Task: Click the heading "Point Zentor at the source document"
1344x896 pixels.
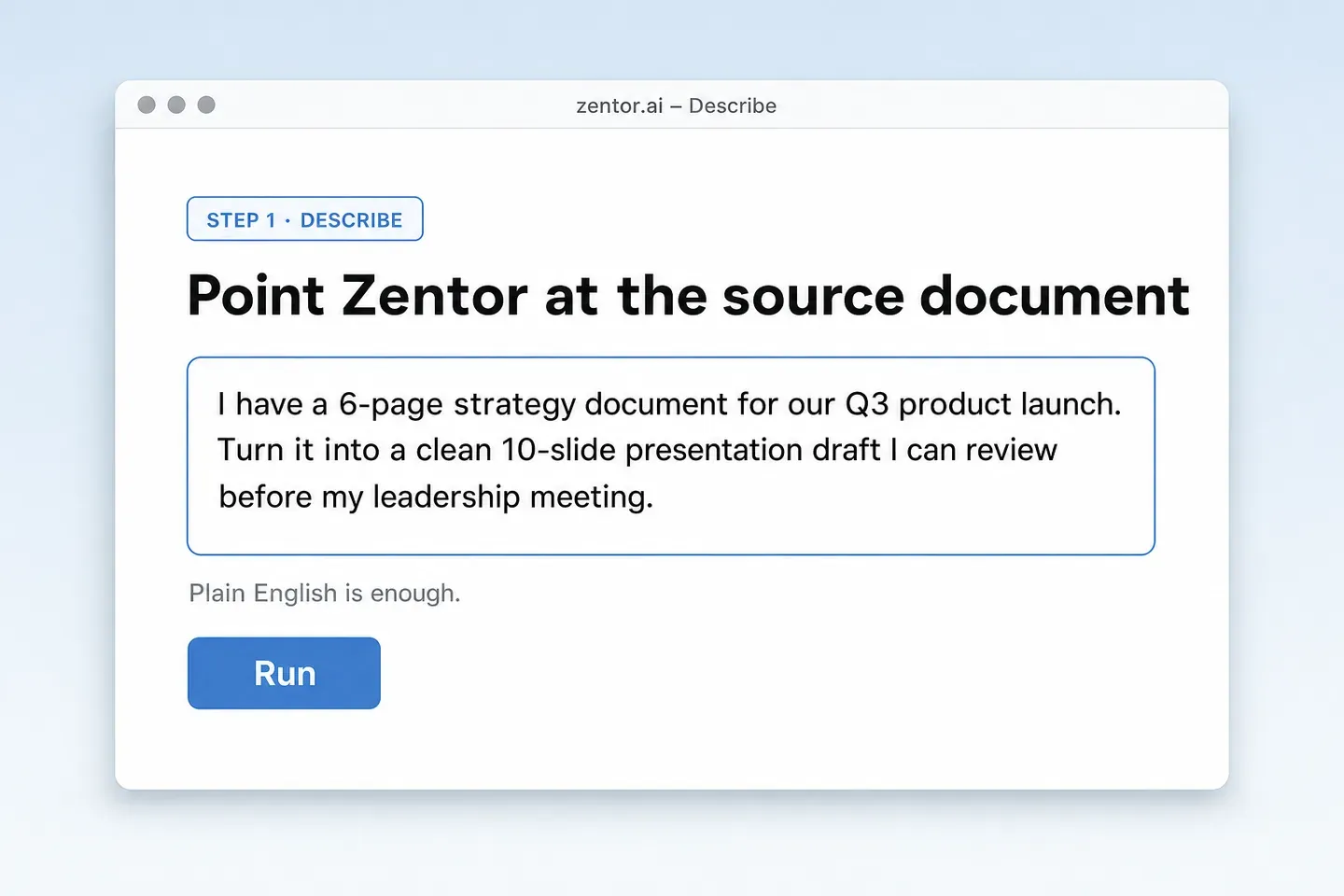Action: (x=689, y=296)
